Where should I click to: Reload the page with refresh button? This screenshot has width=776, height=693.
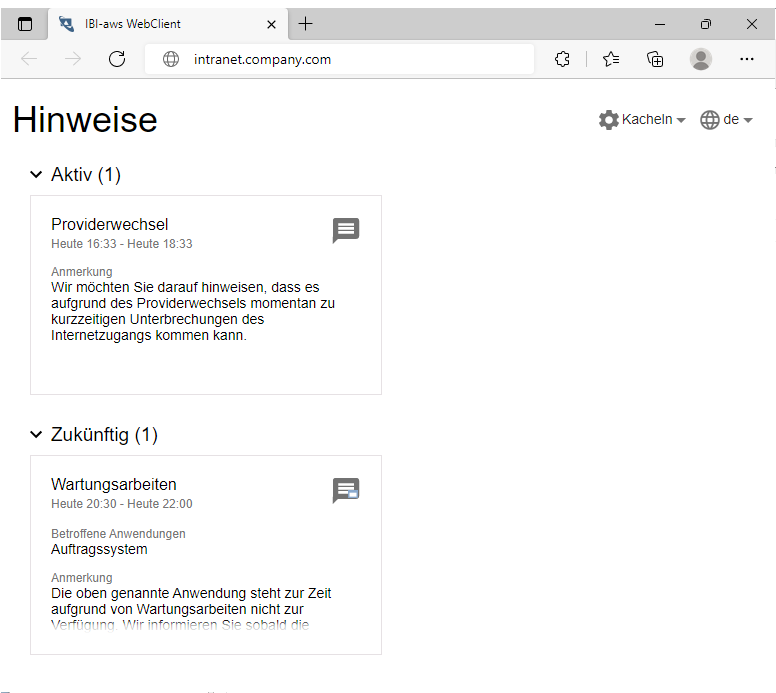tap(117, 59)
